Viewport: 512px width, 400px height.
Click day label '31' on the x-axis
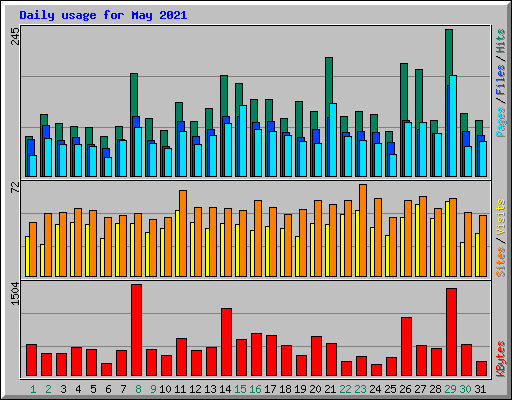(x=480, y=389)
